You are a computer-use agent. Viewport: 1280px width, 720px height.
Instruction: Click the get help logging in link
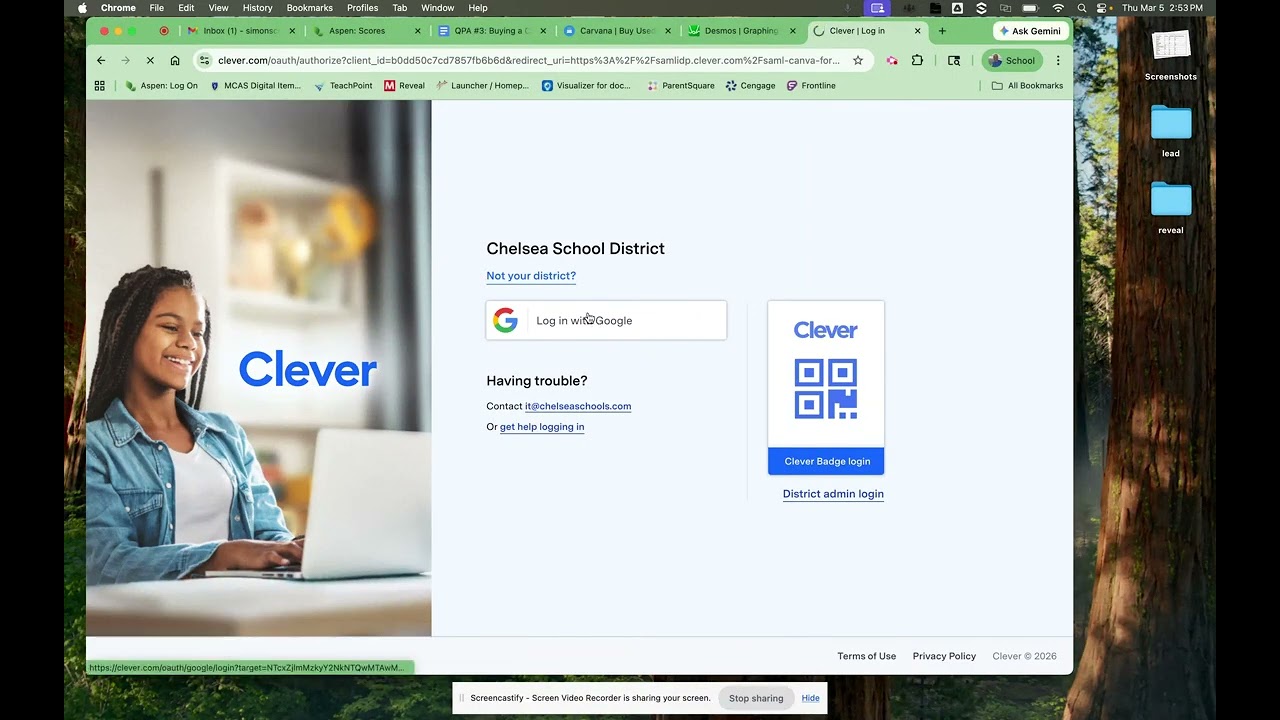[x=542, y=427]
